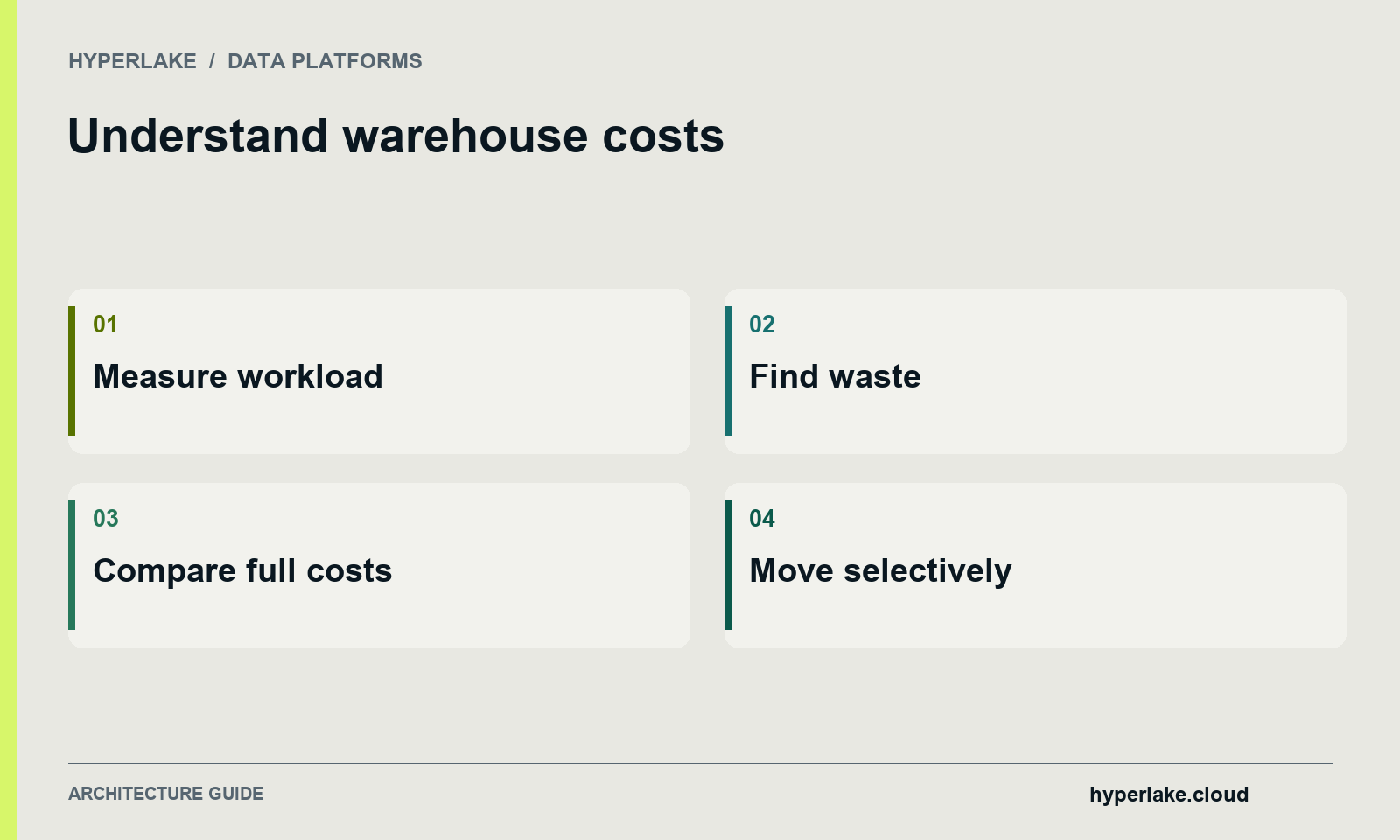This screenshot has height=840, width=1400.
Task: Click the ARCHITECTURE GUIDE footer label
Action: click(165, 794)
